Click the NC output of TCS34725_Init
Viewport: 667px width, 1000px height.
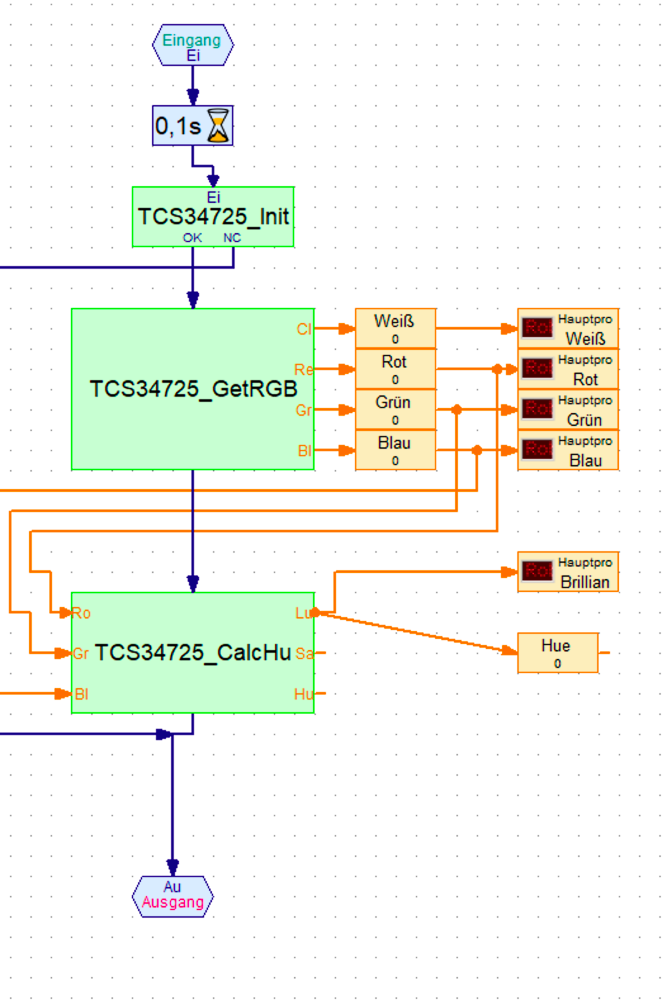tap(232, 238)
